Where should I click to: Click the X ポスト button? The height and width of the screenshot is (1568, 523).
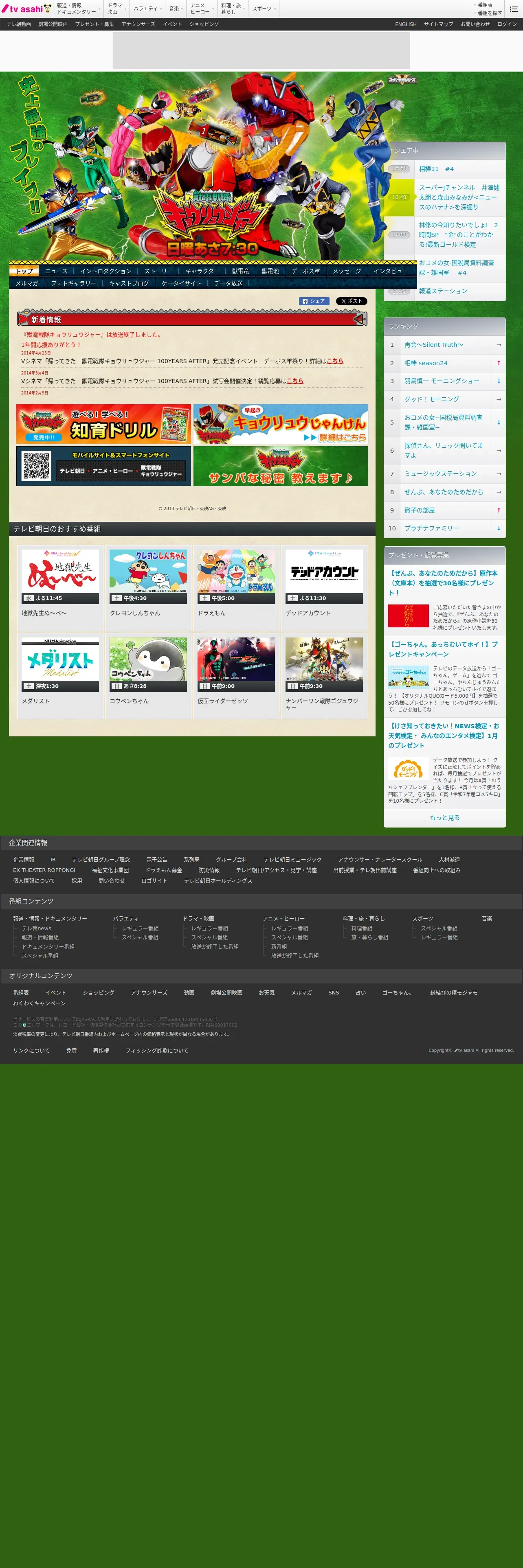[x=351, y=301]
